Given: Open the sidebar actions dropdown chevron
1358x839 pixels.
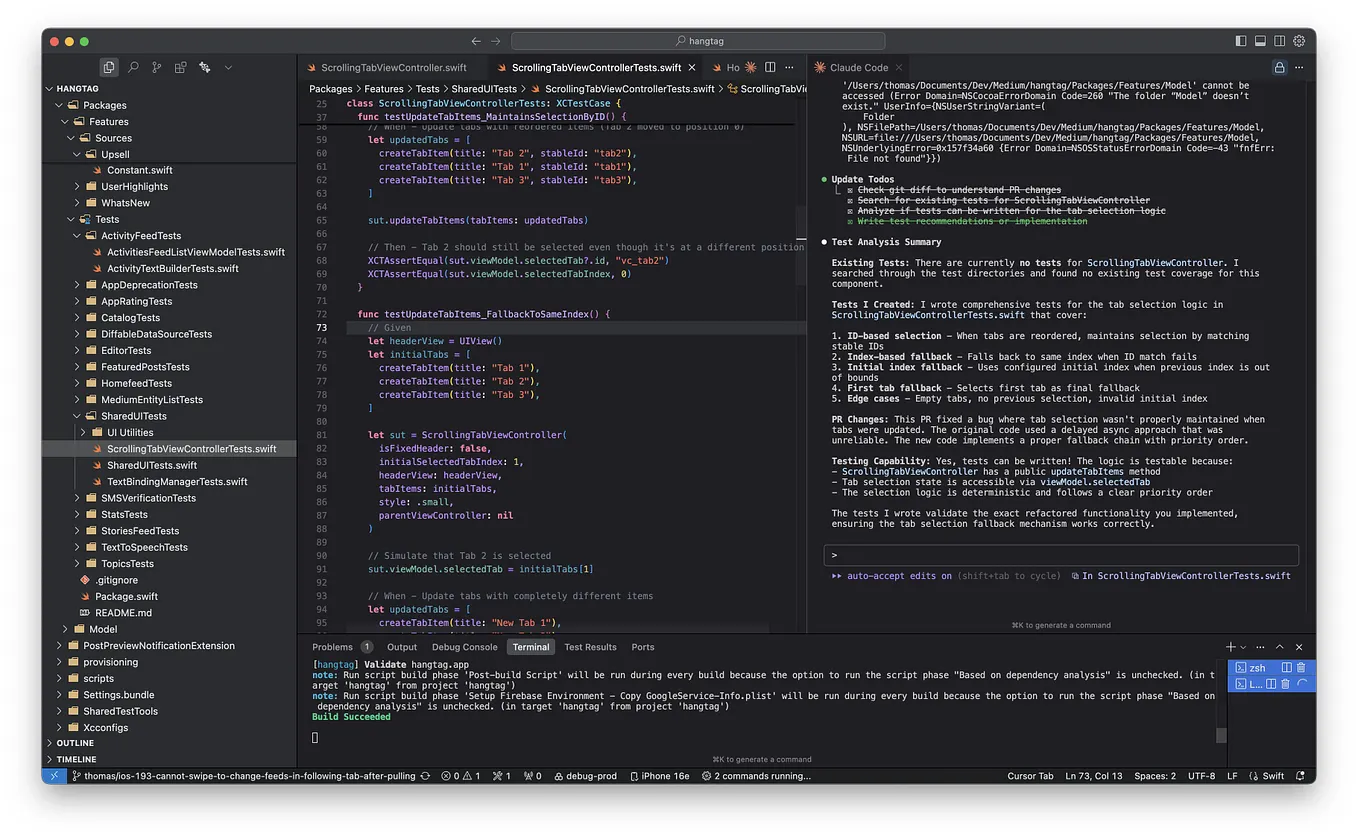Looking at the screenshot, I should click(227, 66).
